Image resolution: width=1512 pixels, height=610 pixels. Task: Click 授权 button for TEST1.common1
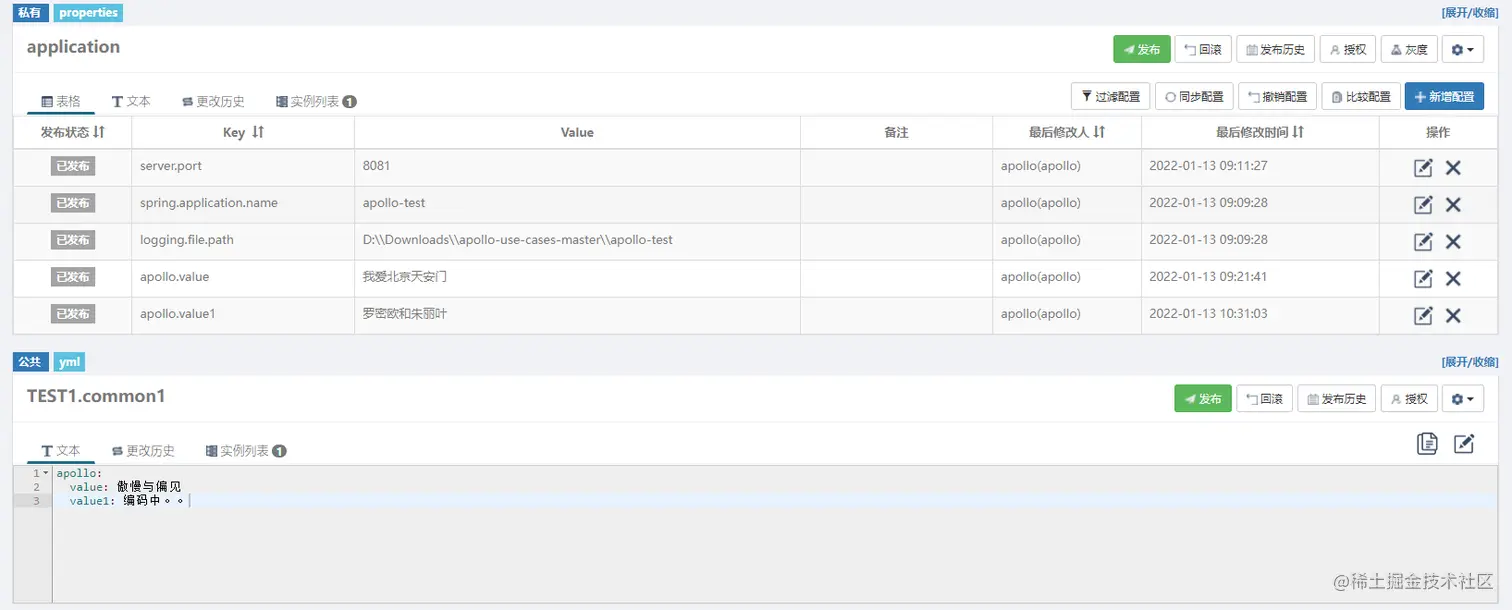coord(1409,399)
